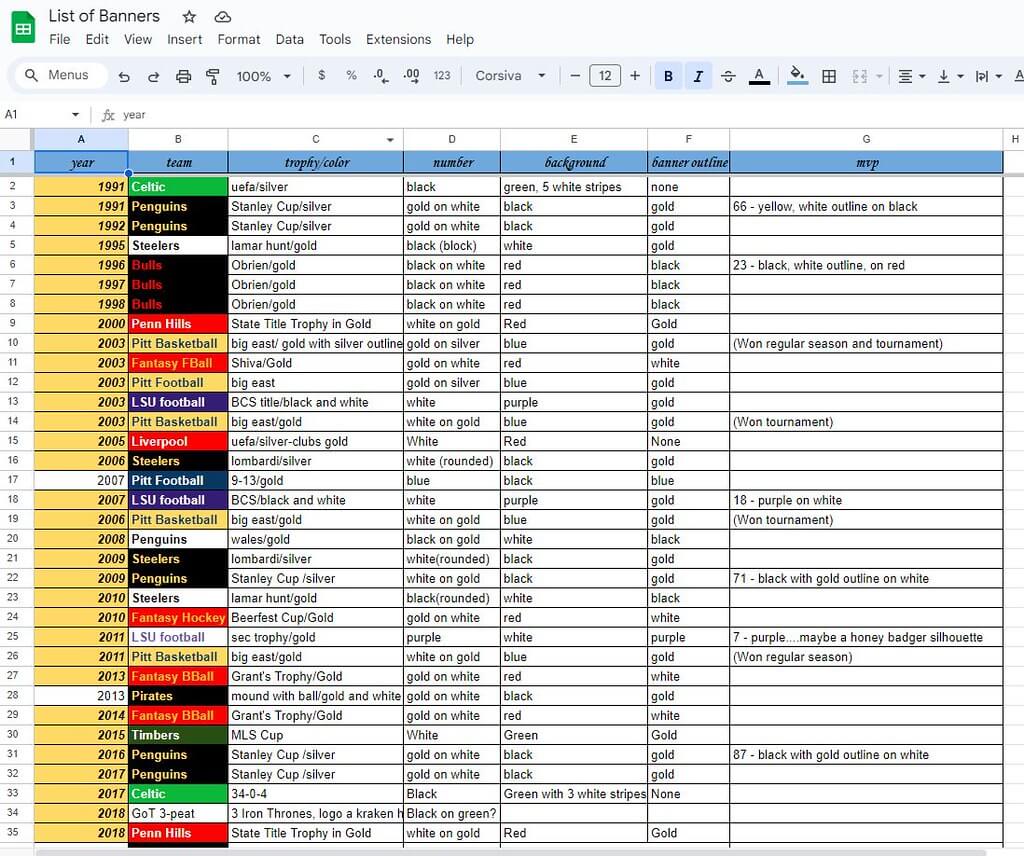Open the View menu

[x=138, y=39]
